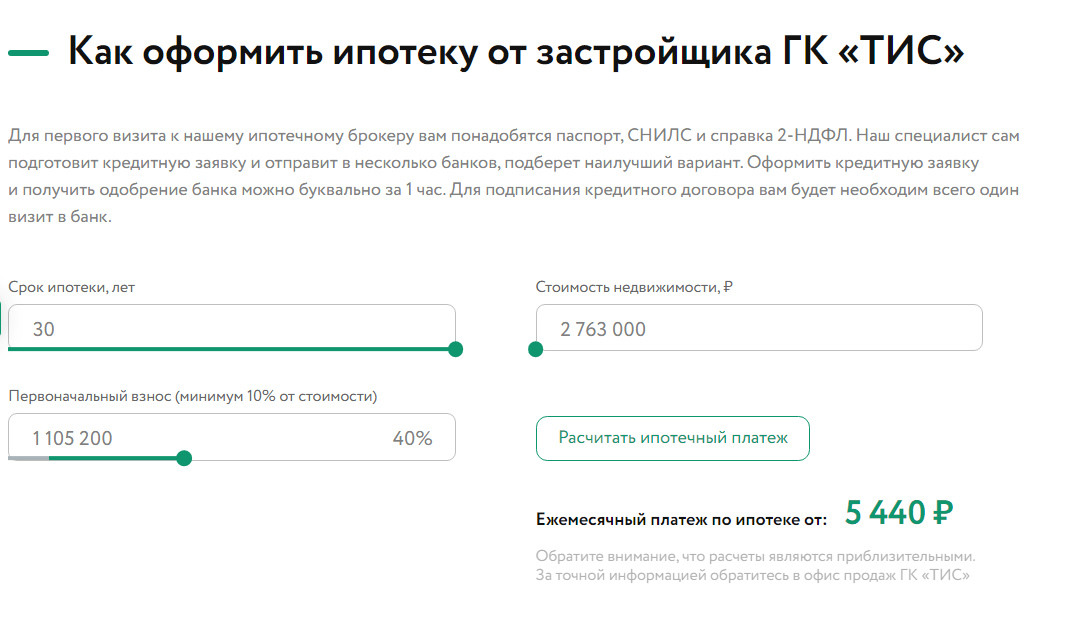Viewport: 1069px width, 621px height.
Task: Click the mortgage term slider handle
Action: (456, 349)
